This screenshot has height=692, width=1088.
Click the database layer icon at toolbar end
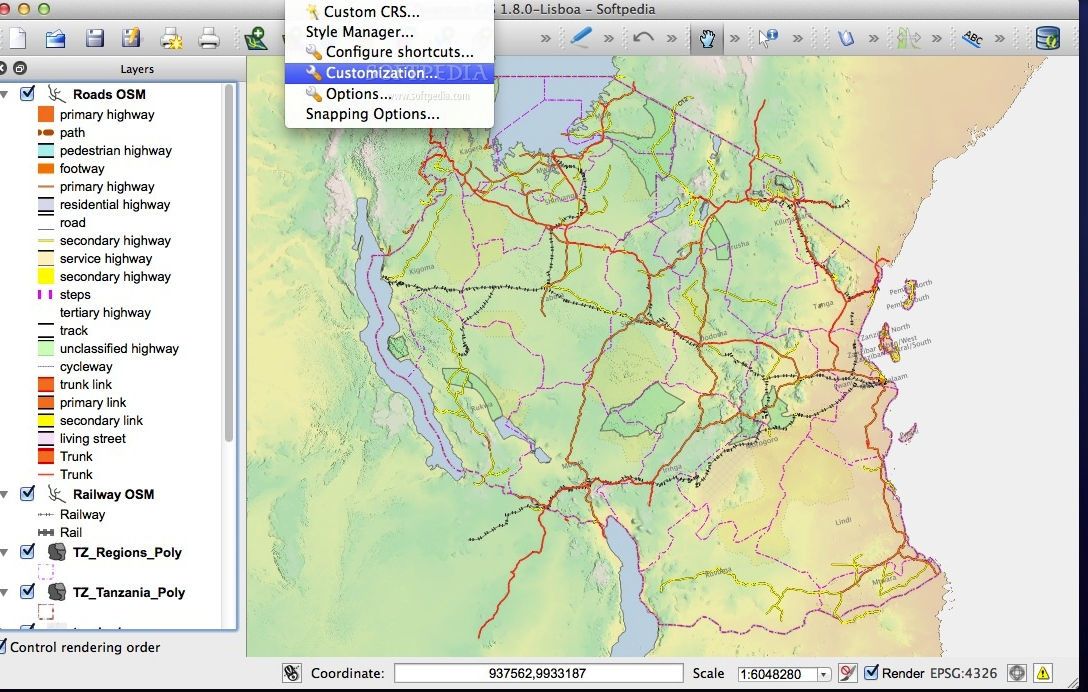pos(1047,38)
